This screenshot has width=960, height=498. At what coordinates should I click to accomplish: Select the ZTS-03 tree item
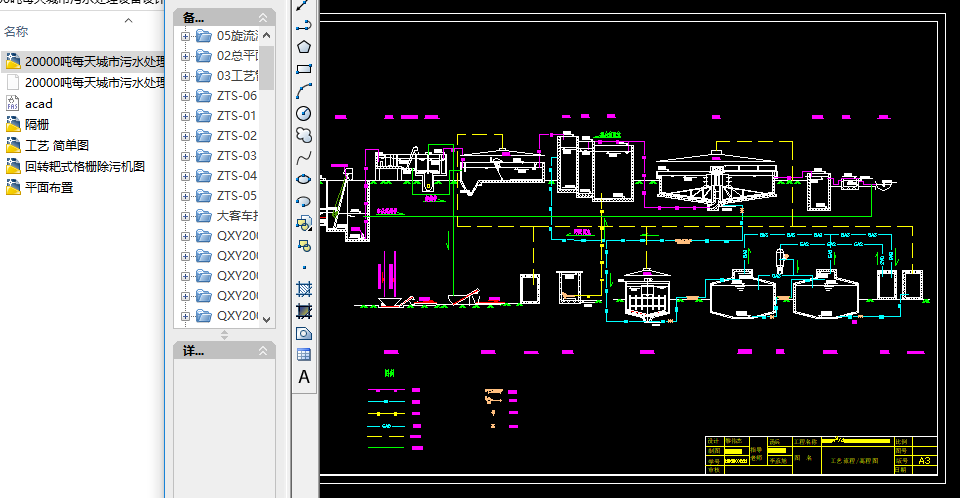click(x=236, y=156)
